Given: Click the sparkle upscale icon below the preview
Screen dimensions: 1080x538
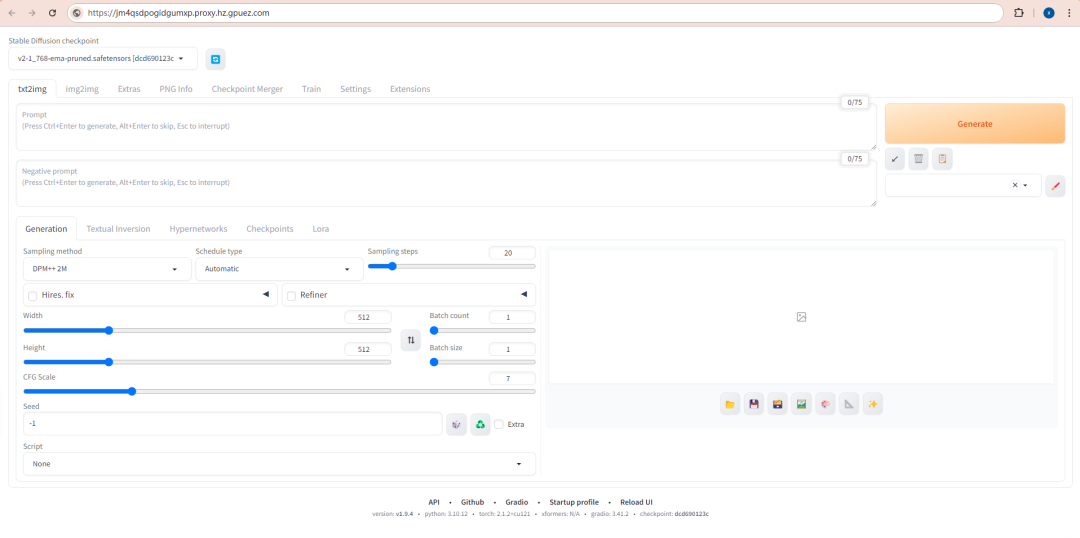Looking at the screenshot, I should 873,404.
